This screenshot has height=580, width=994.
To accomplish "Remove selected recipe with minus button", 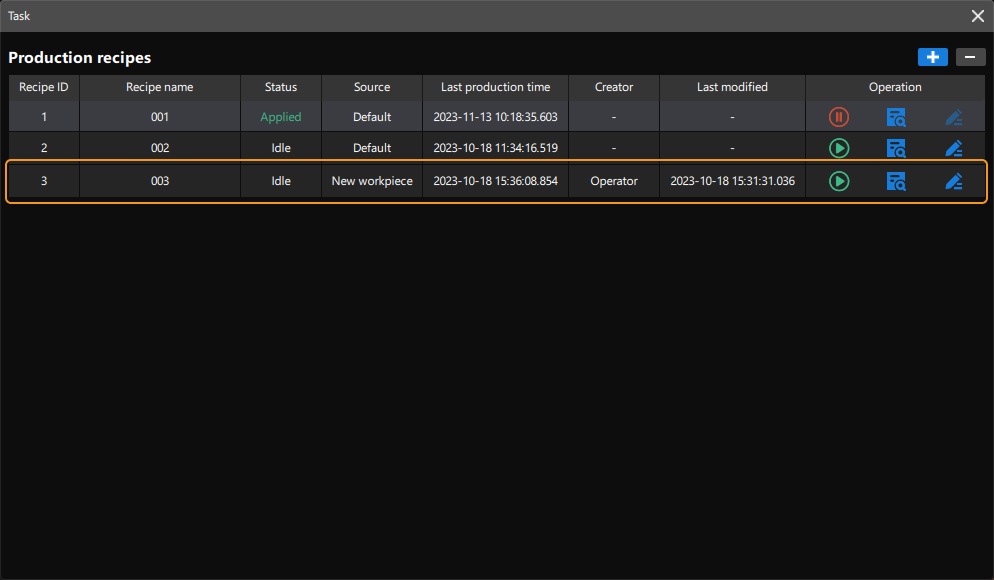I will tap(970, 57).
